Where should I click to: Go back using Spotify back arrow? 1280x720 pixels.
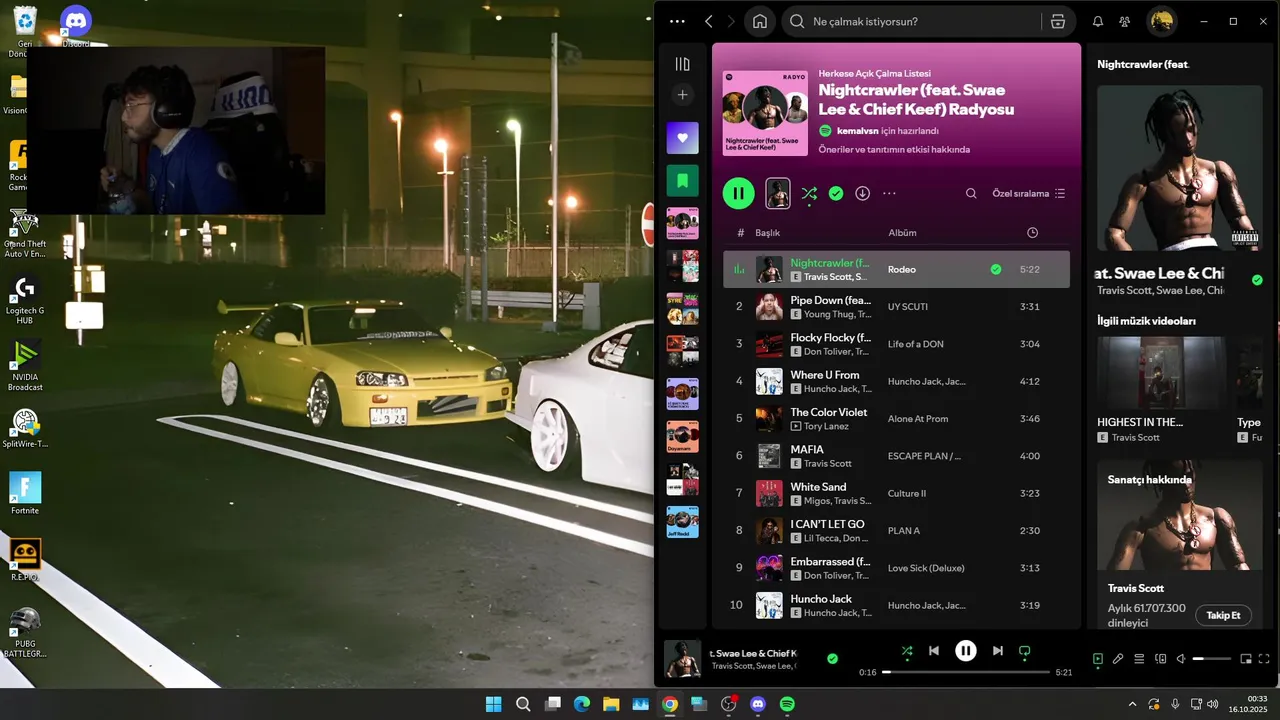click(x=709, y=21)
